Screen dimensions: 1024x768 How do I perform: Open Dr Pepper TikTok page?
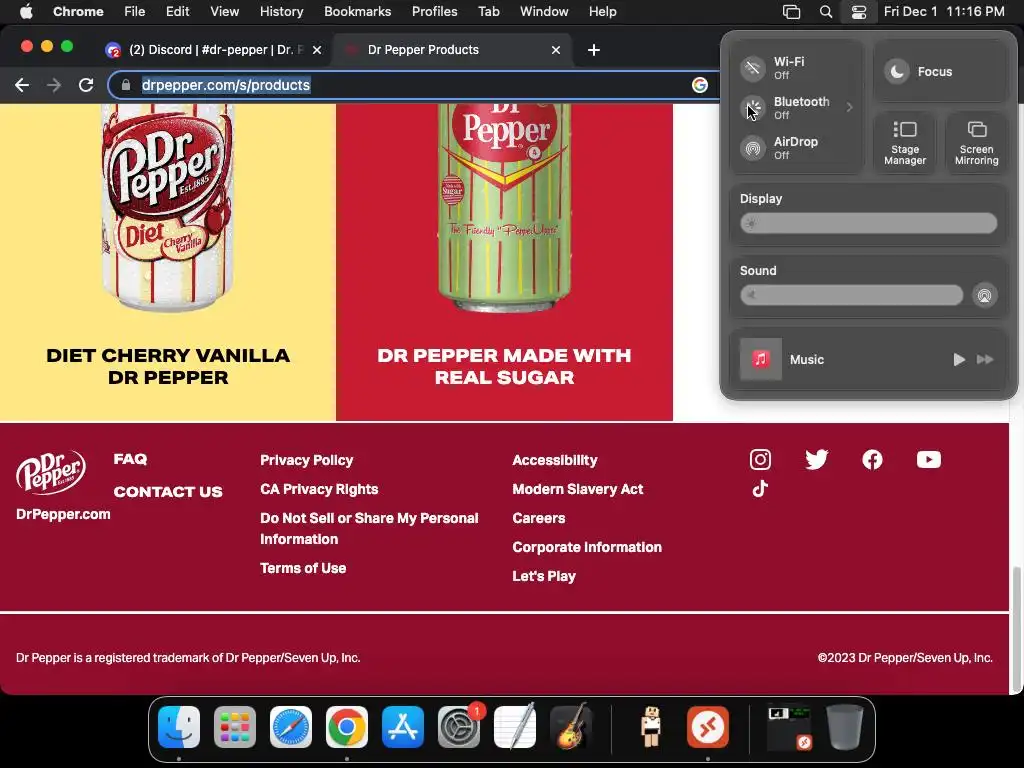[760, 489]
